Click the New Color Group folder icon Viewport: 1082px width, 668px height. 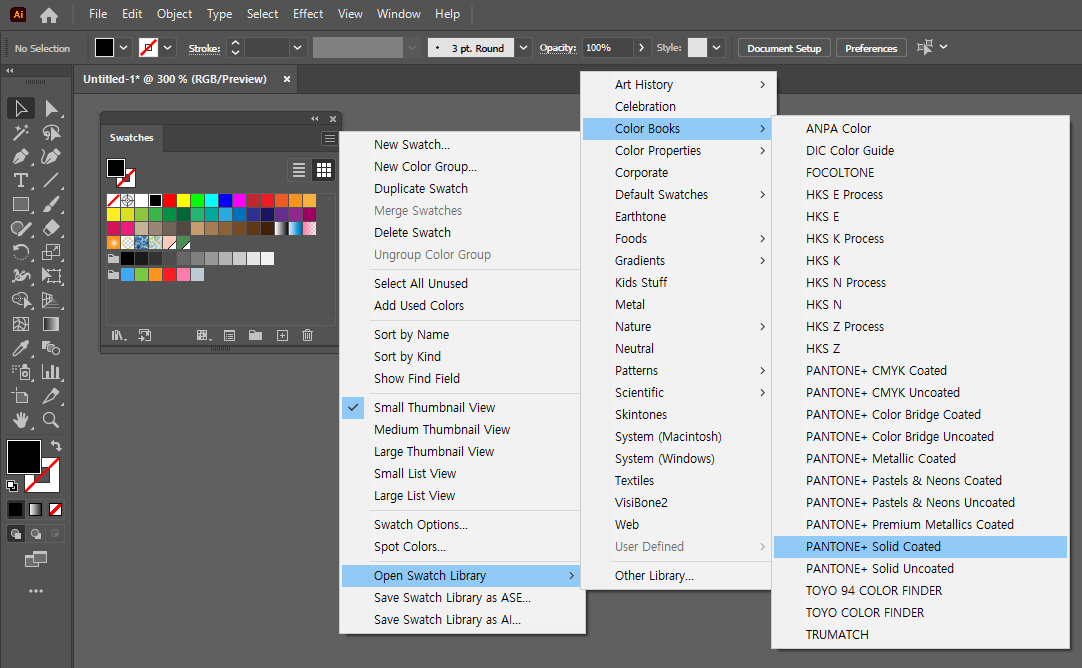pyautogui.click(x=255, y=335)
